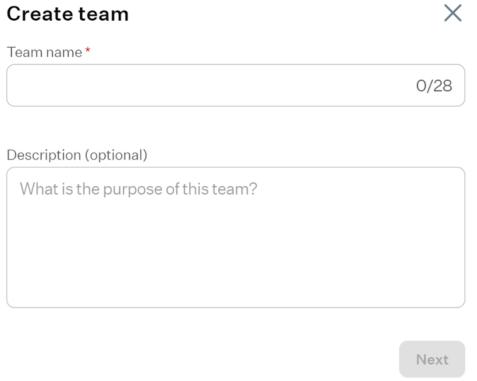477x381 pixels.
Task: Place cursor in the empty name box
Action: (210, 85)
